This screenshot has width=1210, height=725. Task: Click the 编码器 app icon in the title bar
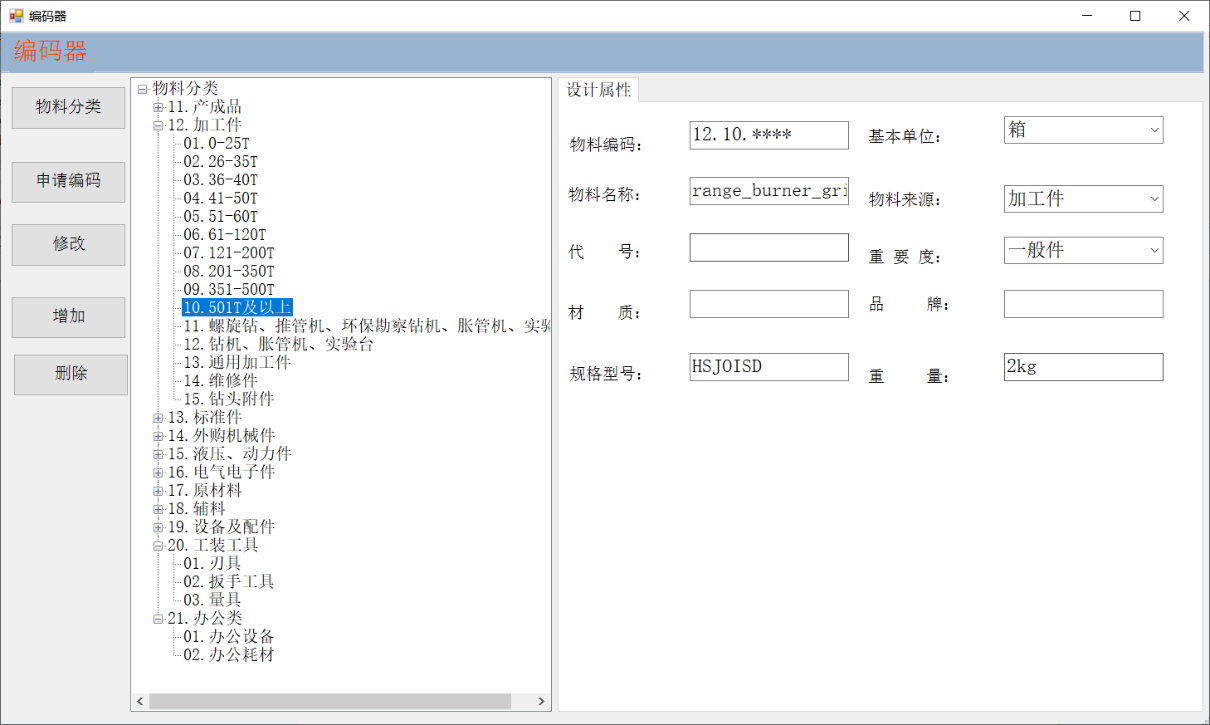click(16, 16)
